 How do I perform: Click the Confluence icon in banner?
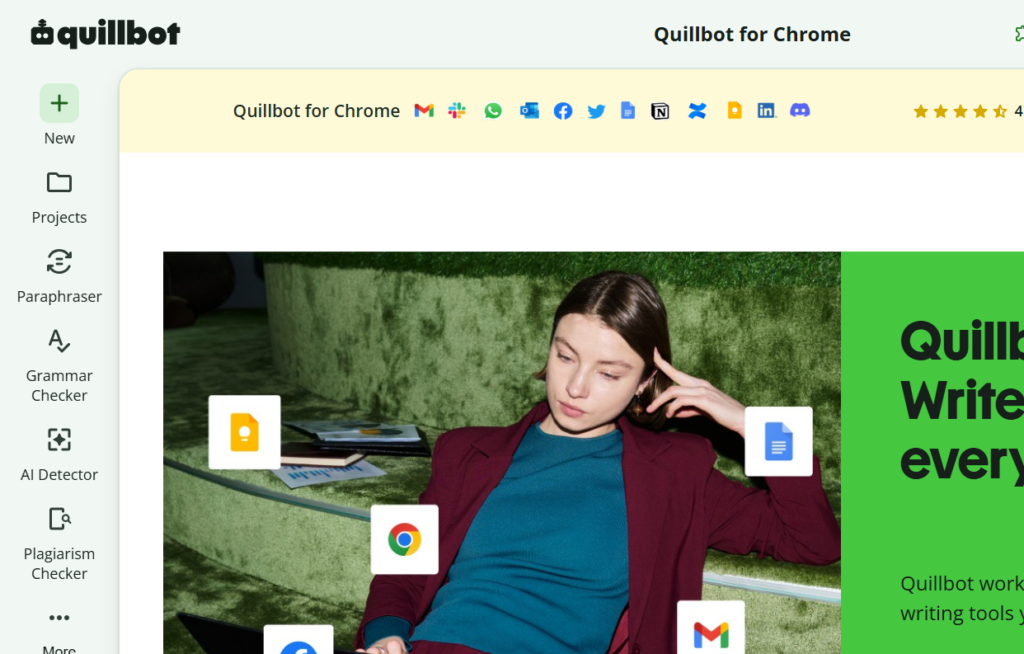[x=697, y=111]
